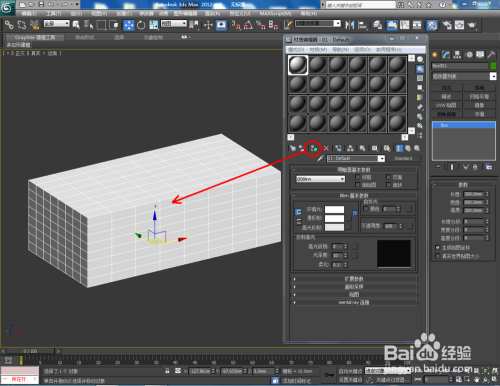500x386 pixels.
Task: Toggle the 3D Snaps magnet icon
Action: pyautogui.click(x=236, y=25)
